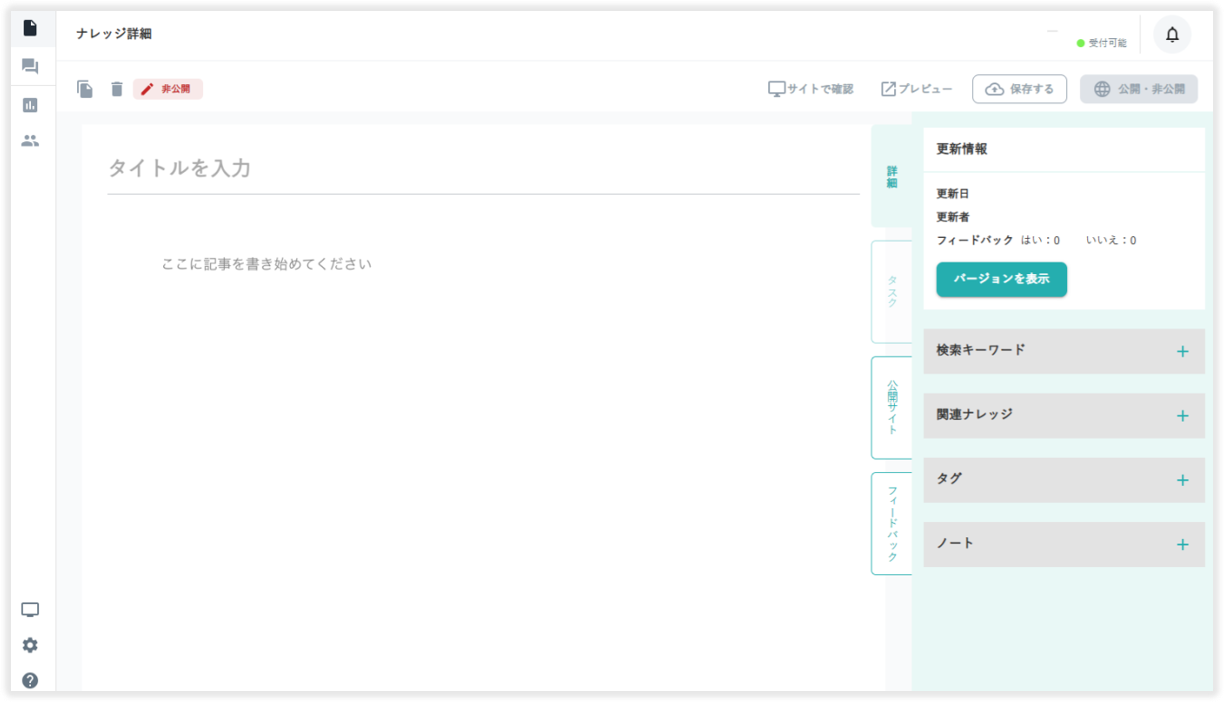The height and width of the screenshot is (702, 1224).
Task: Delete knowledge using the trash icon
Action: point(117,89)
